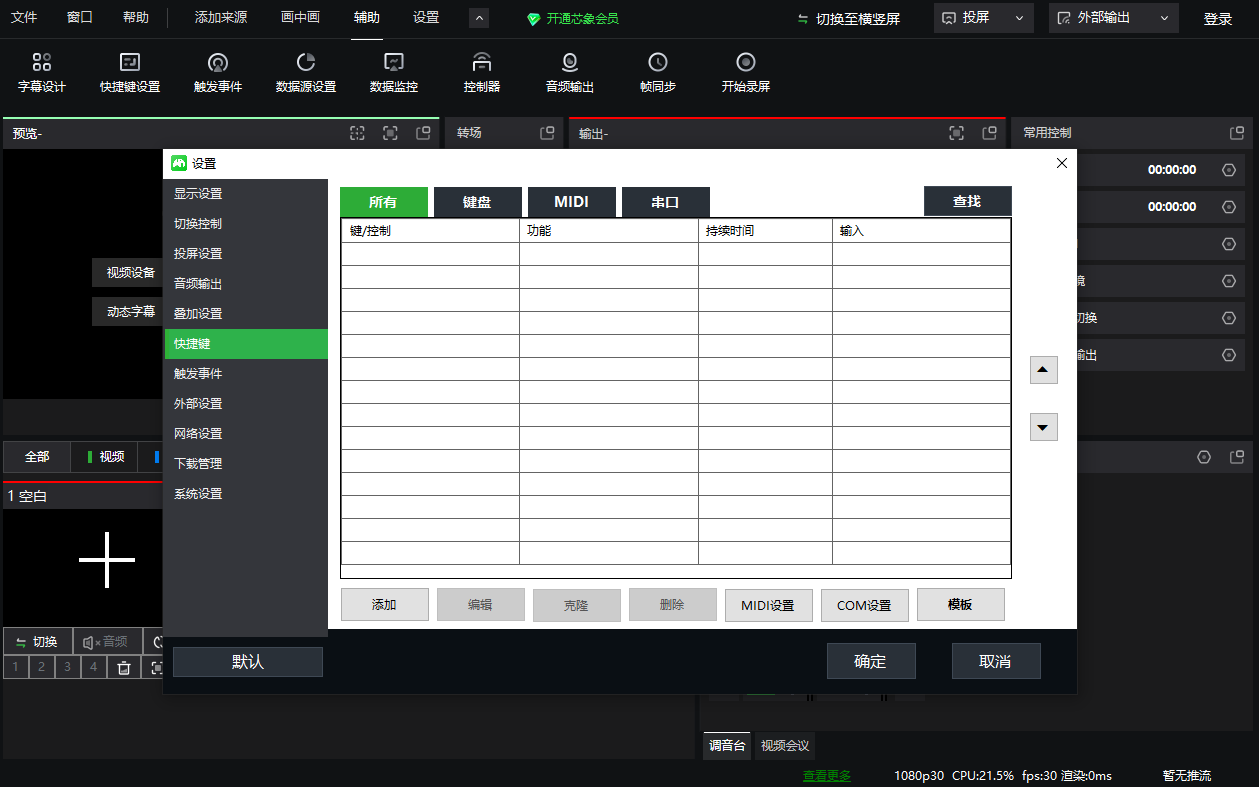Select 串口 filter tab

click(x=666, y=202)
